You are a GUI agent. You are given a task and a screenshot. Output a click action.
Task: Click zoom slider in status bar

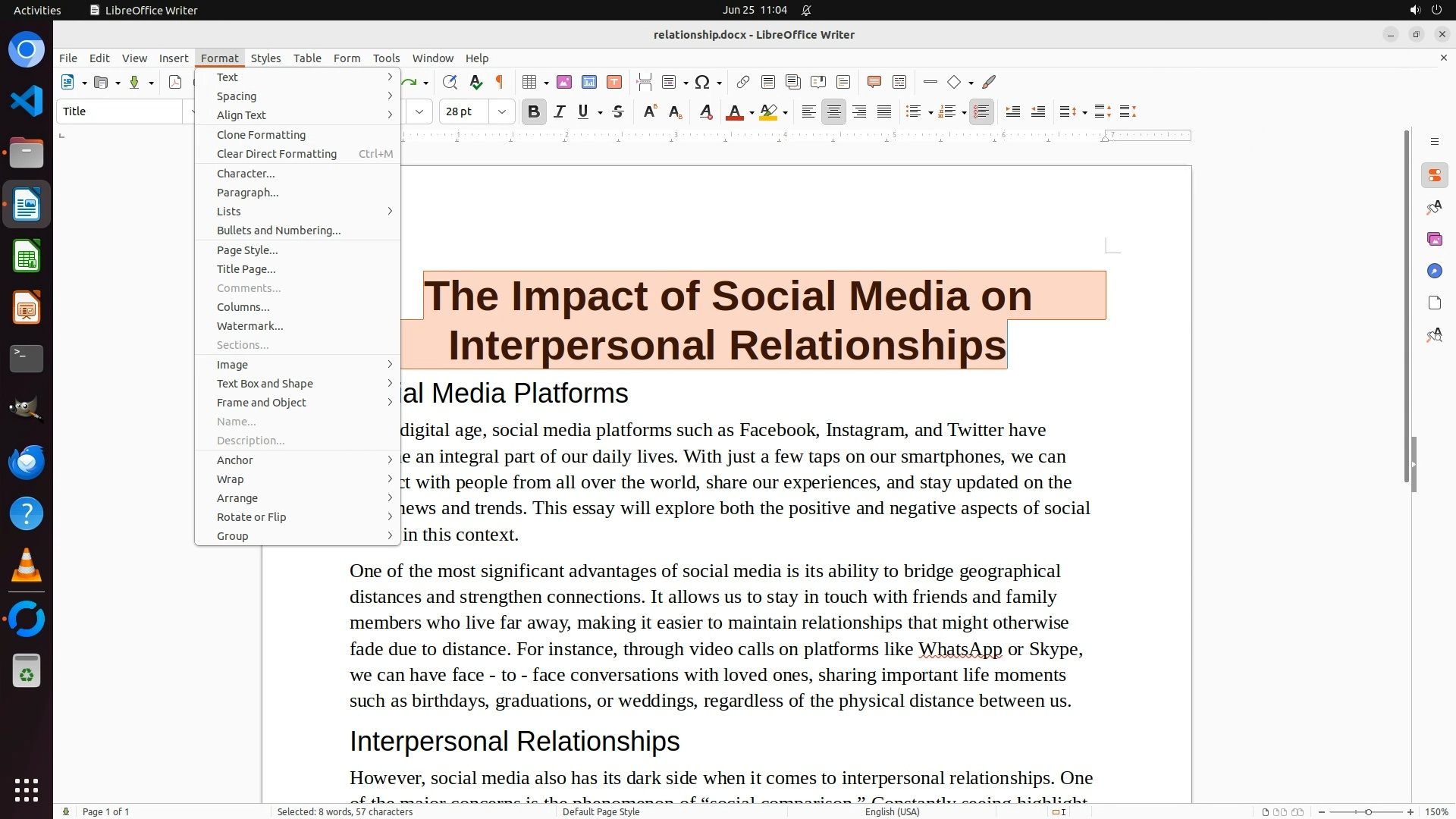1367,812
